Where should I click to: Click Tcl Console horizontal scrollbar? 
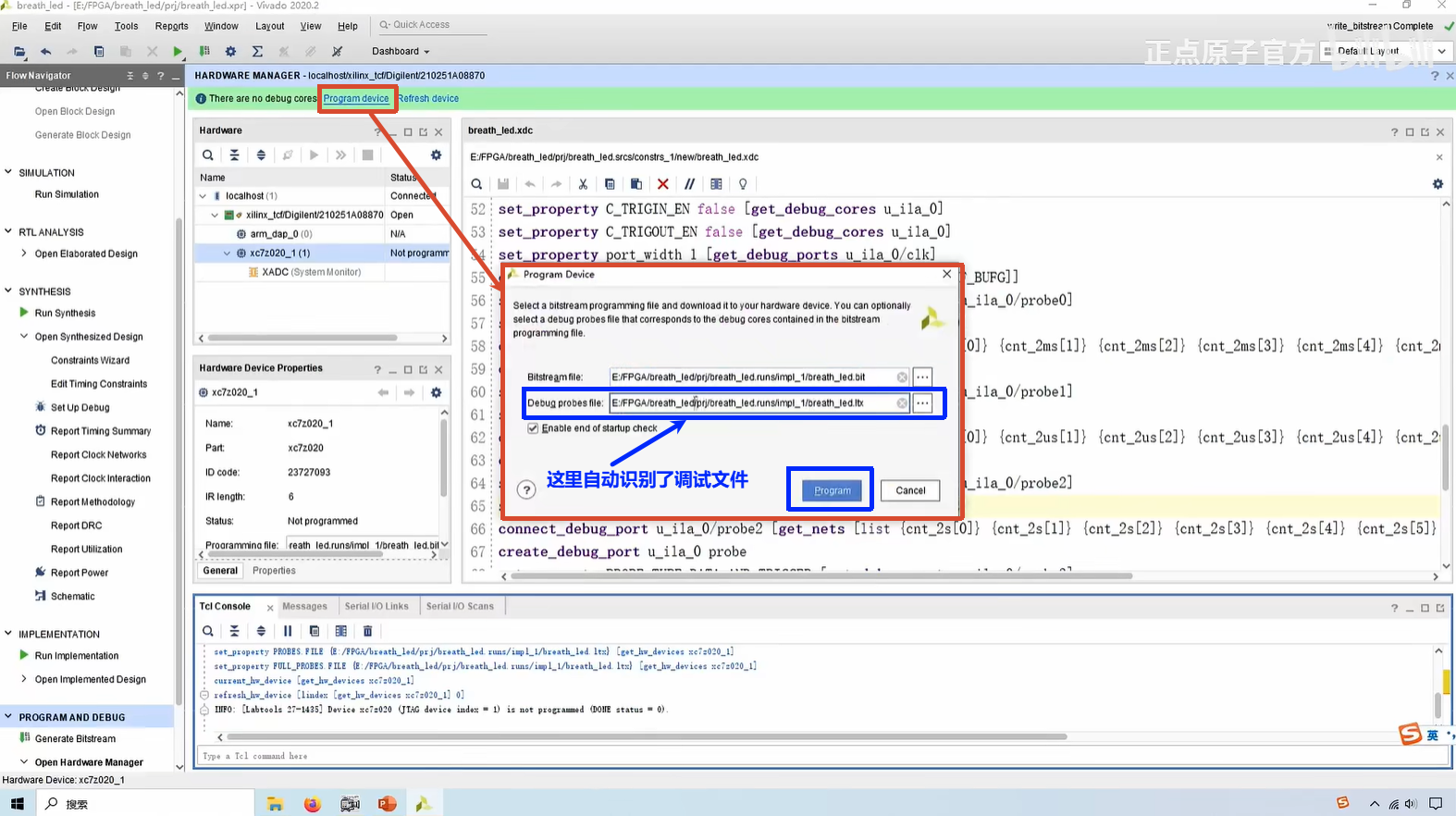[x=645, y=737]
